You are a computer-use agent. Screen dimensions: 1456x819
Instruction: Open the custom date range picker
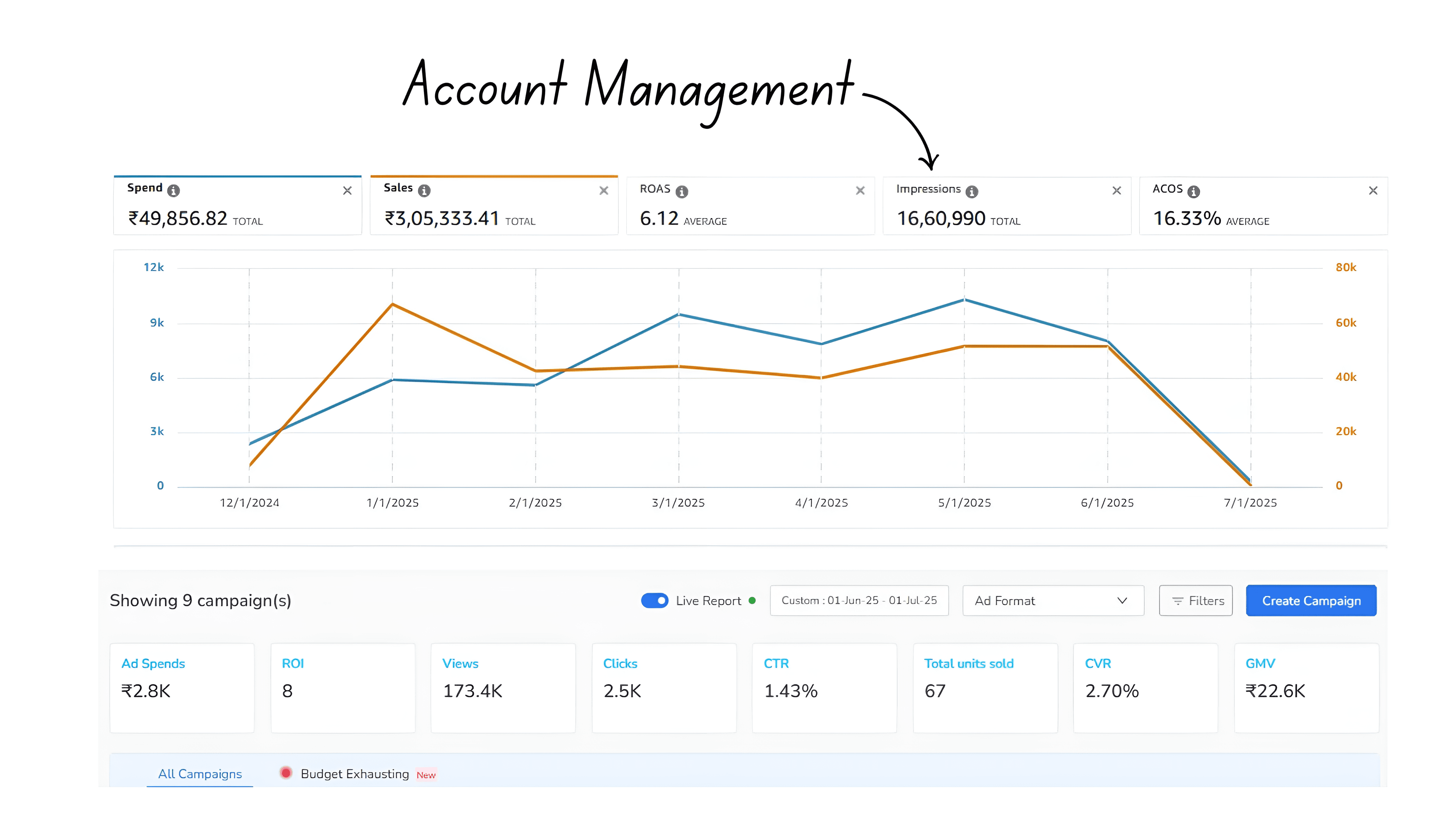(x=858, y=600)
